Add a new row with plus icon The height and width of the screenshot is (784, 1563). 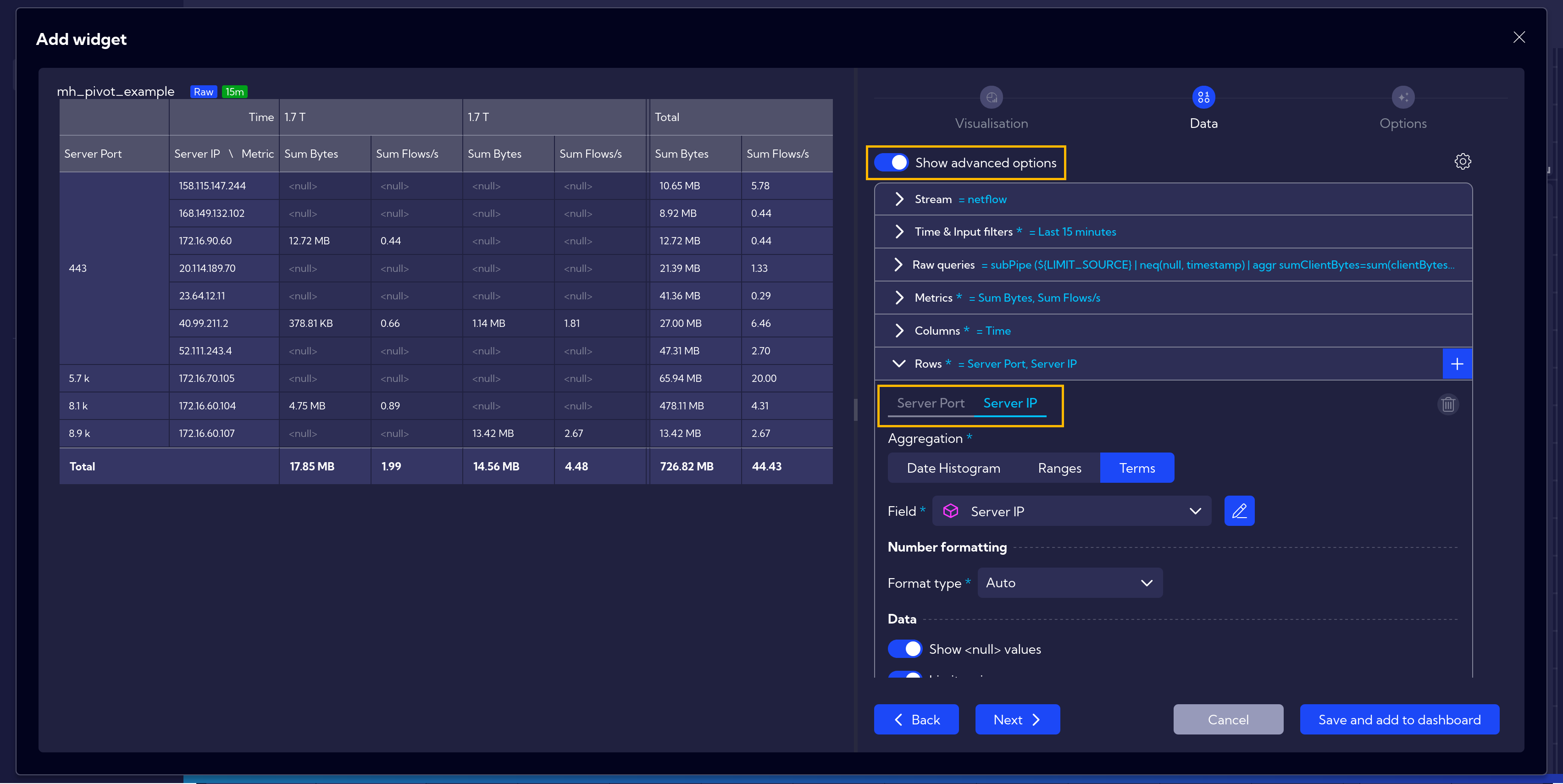click(x=1457, y=364)
